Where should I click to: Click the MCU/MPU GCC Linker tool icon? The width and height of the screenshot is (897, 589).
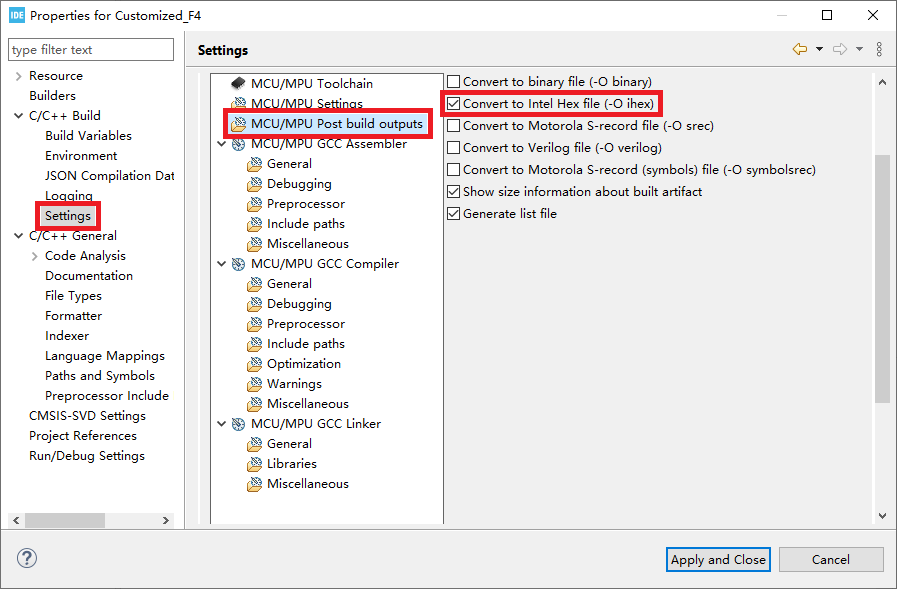(239, 423)
